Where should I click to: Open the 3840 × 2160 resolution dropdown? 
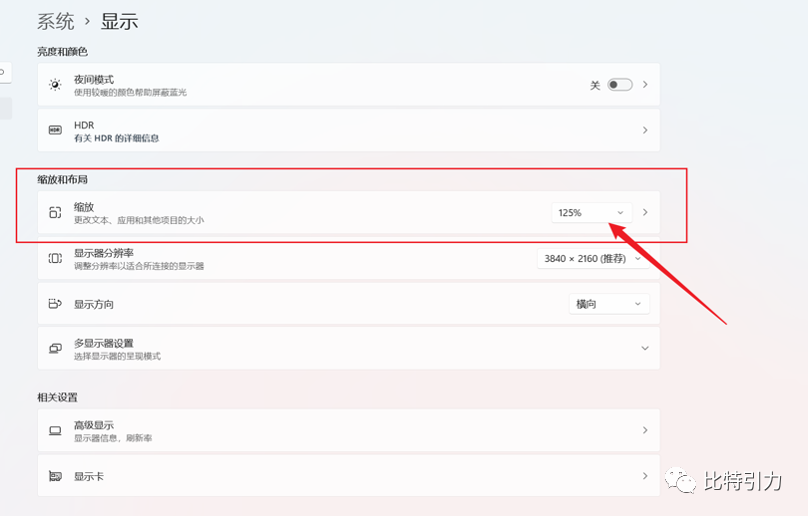click(588, 259)
